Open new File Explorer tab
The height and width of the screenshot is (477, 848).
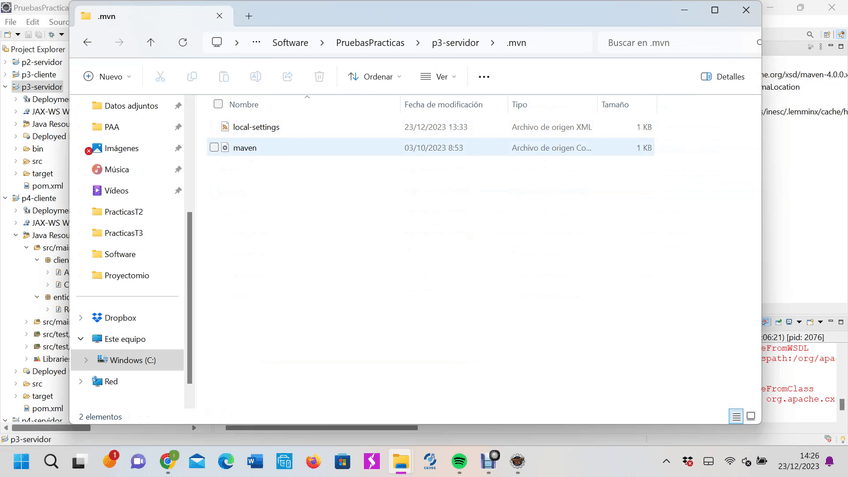point(249,16)
